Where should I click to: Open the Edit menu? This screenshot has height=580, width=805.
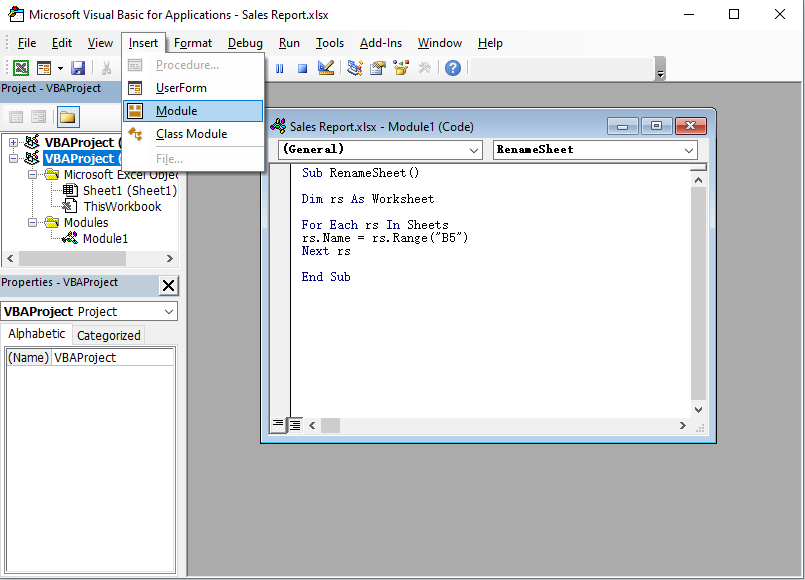point(62,43)
